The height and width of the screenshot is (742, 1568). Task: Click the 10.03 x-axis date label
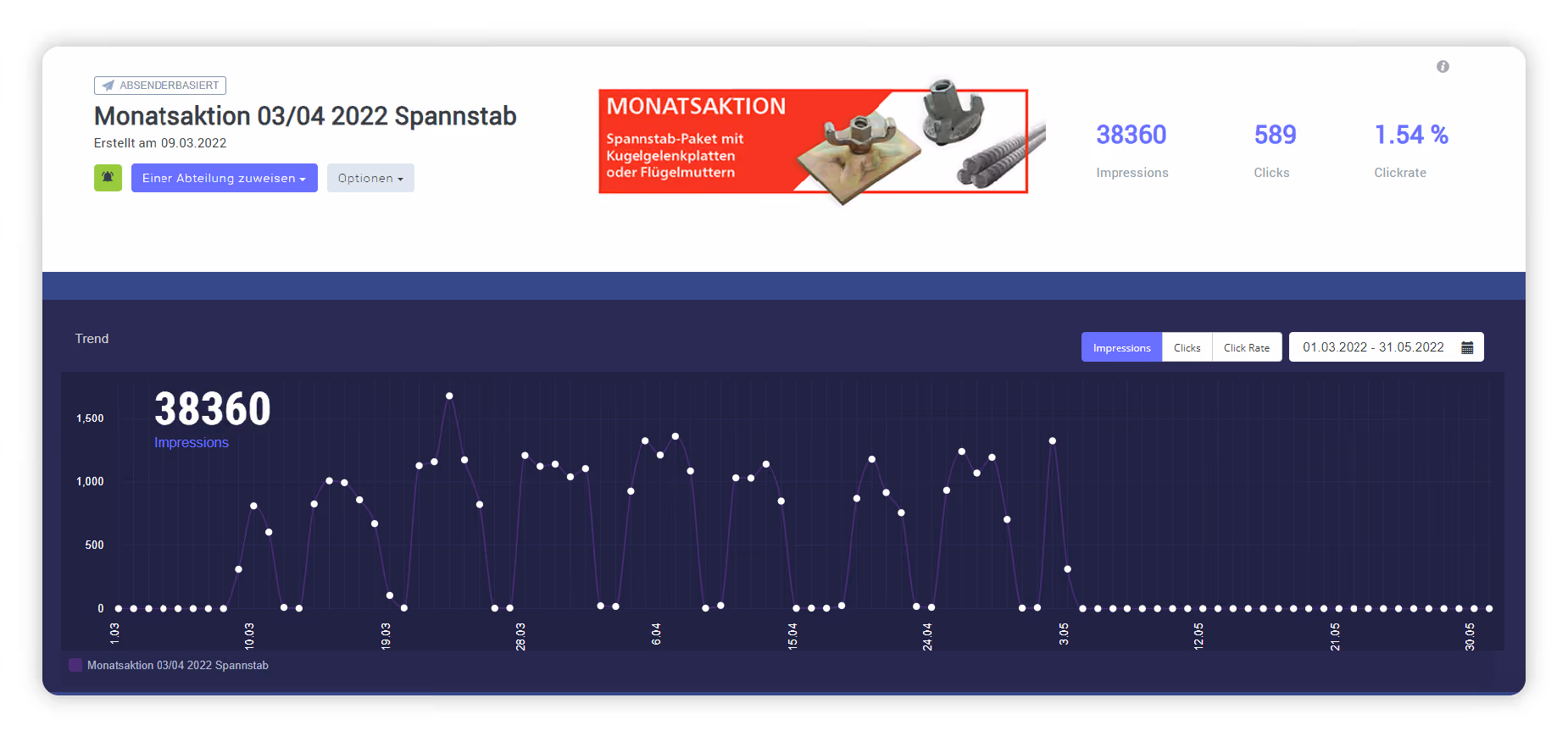click(x=249, y=636)
